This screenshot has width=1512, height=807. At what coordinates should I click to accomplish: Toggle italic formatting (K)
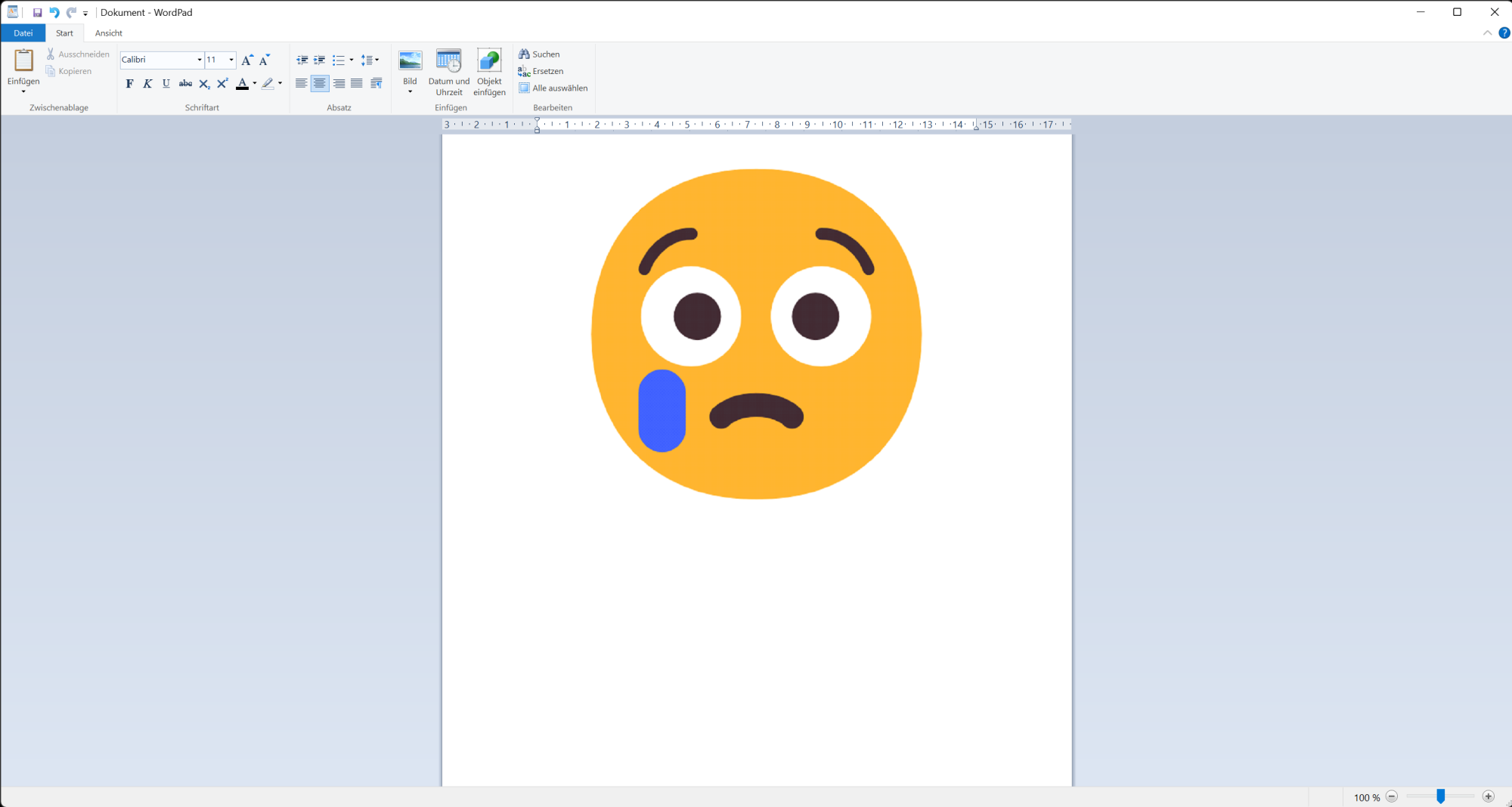tap(147, 84)
